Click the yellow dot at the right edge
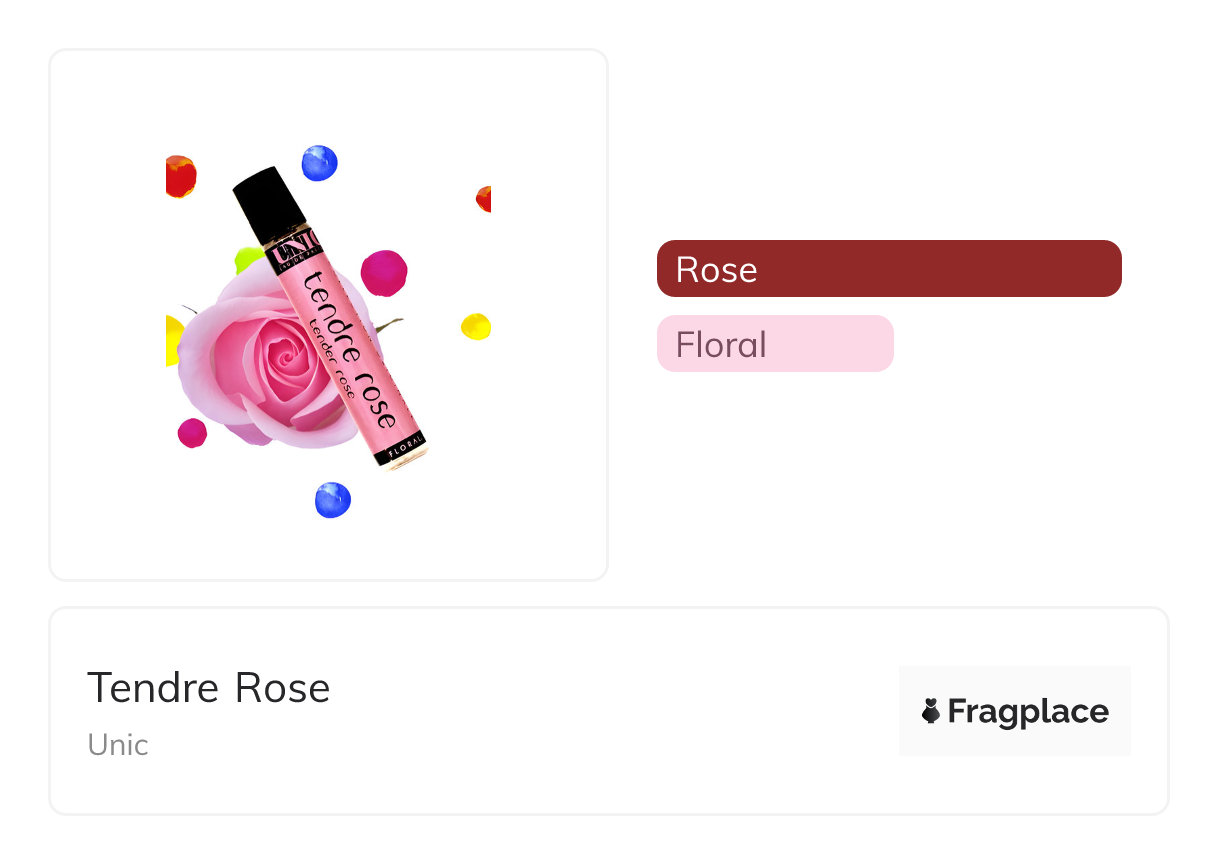 tap(476, 326)
